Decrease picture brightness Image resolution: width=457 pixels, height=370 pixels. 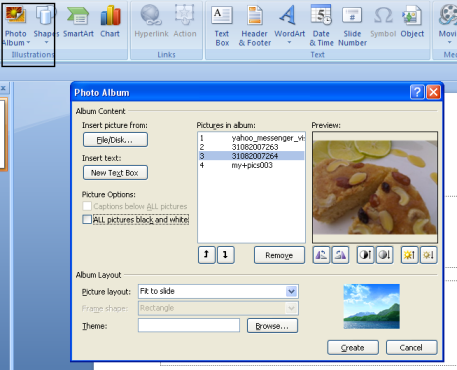[428, 255]
